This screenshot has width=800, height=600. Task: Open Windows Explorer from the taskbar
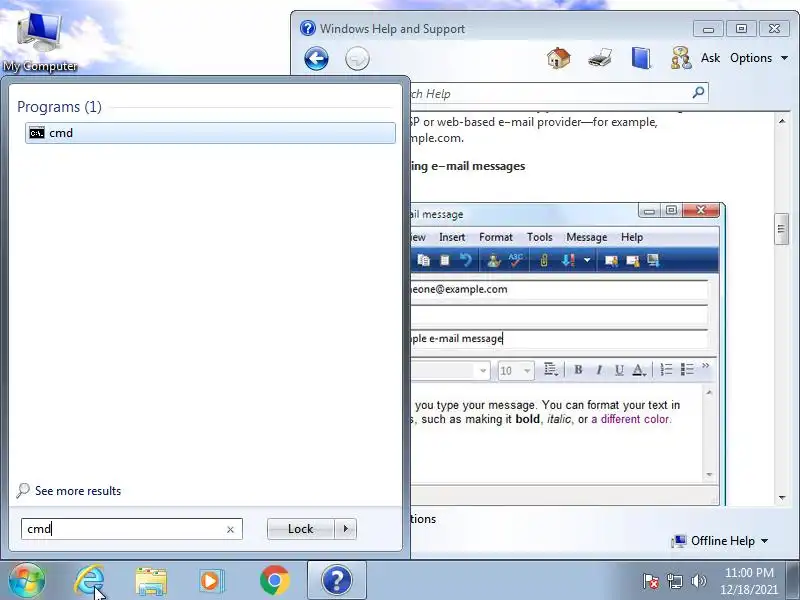pyautogui.click(x=151, y=581)
